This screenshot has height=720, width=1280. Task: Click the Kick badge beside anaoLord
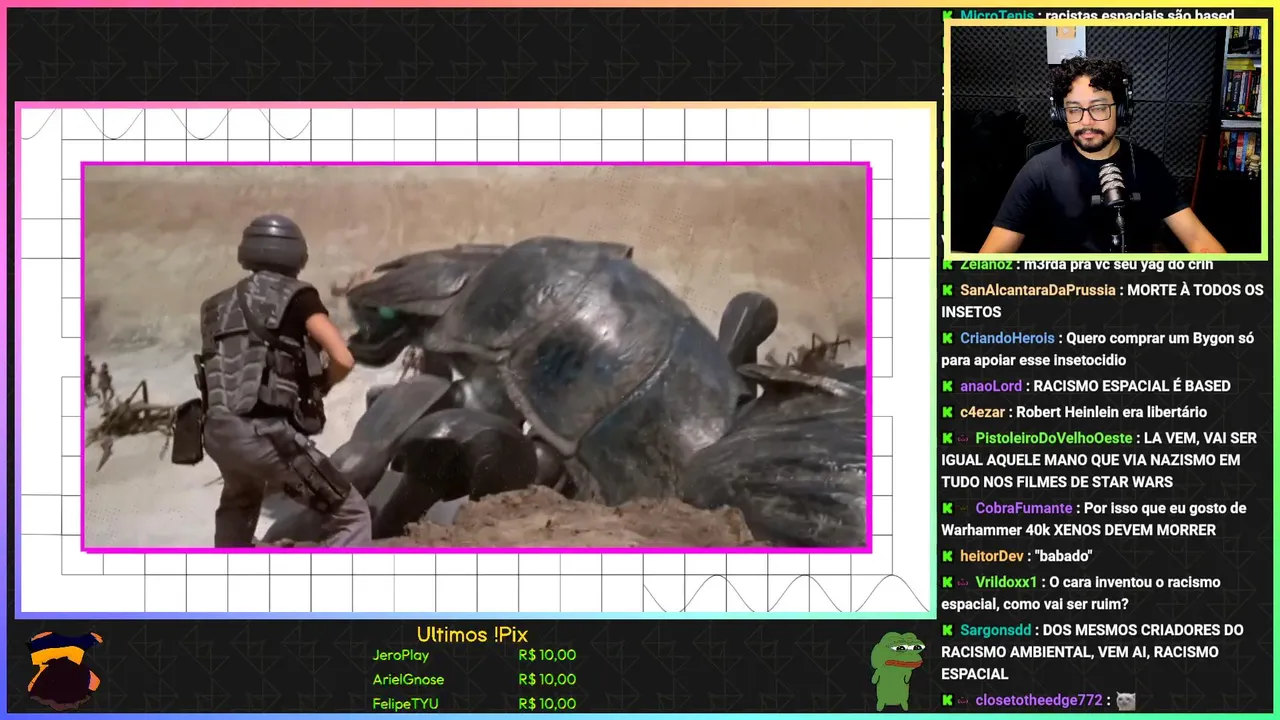point(947,386)
